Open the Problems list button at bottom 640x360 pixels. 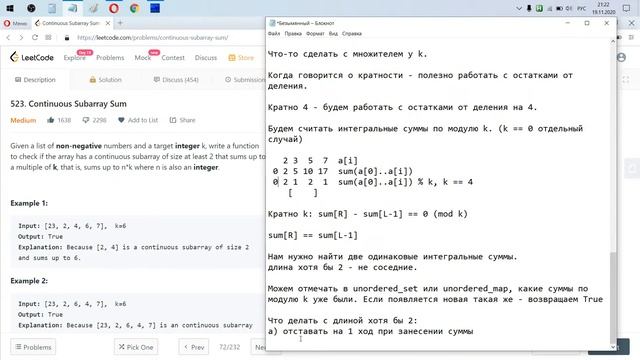[x=33, y=347]
